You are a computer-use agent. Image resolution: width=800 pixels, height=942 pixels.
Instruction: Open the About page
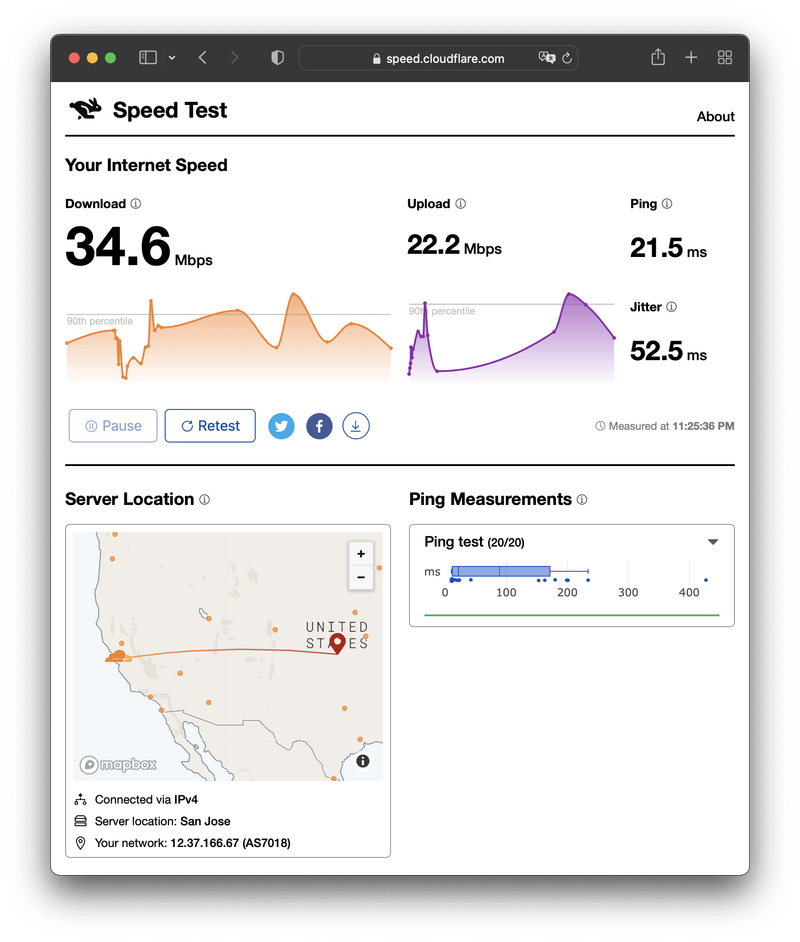click(x=715, y=116)
